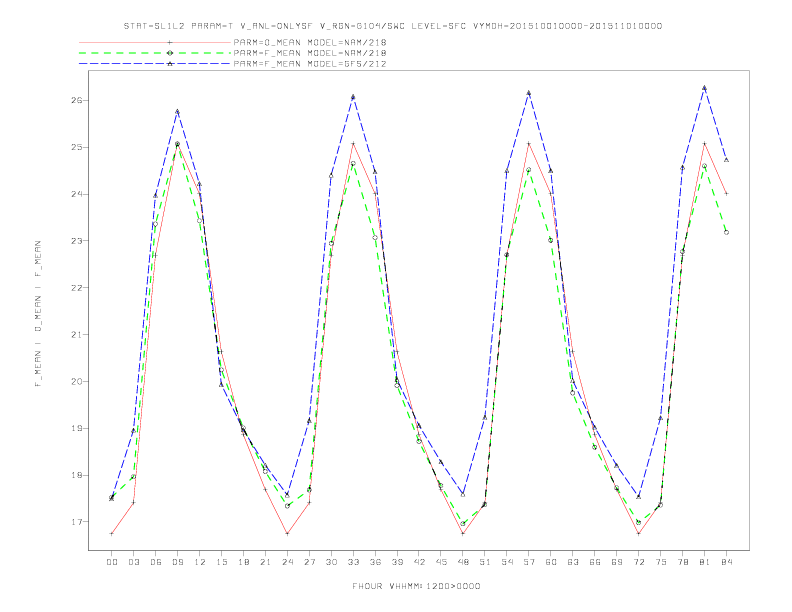This screenshot has width=792, height=612.
Task: Click x-axis forecast hour label 15
Action: 221,562
